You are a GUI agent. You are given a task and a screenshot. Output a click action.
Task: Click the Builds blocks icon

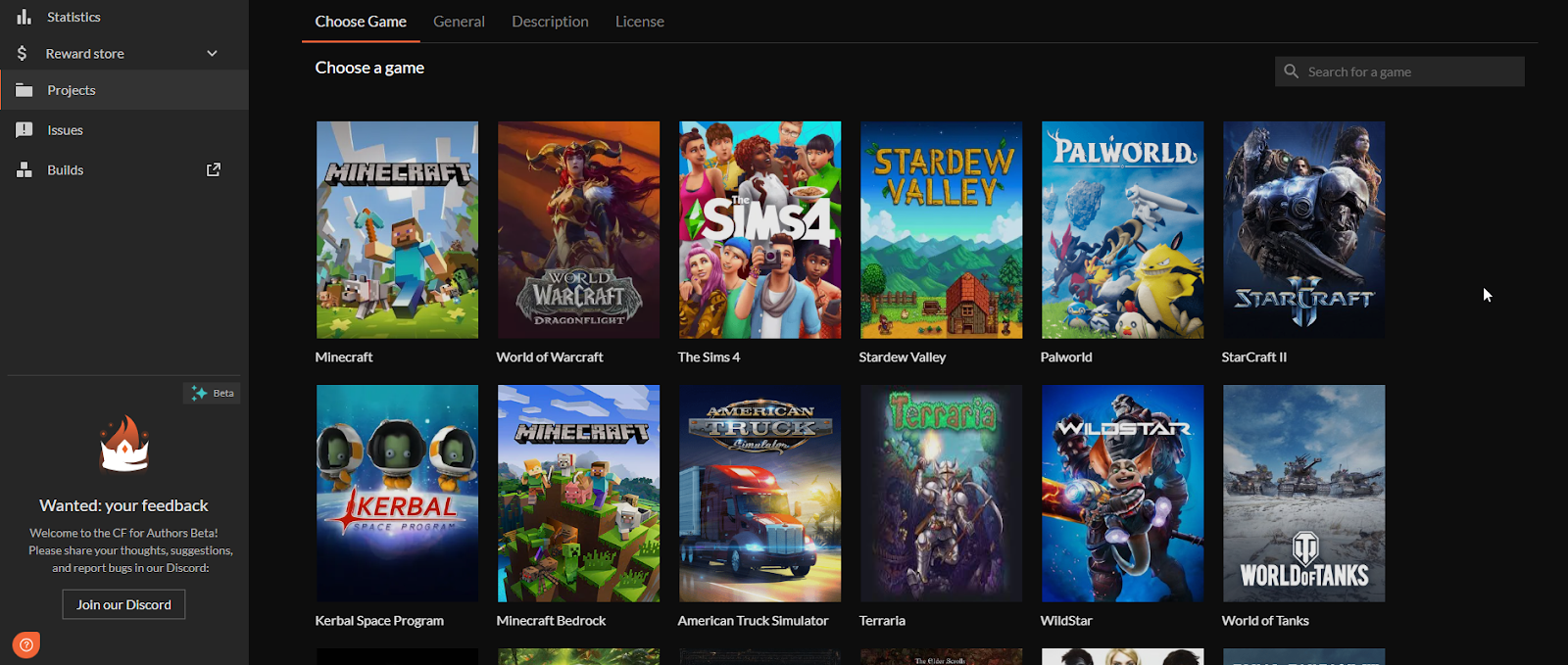click(24, 169)
